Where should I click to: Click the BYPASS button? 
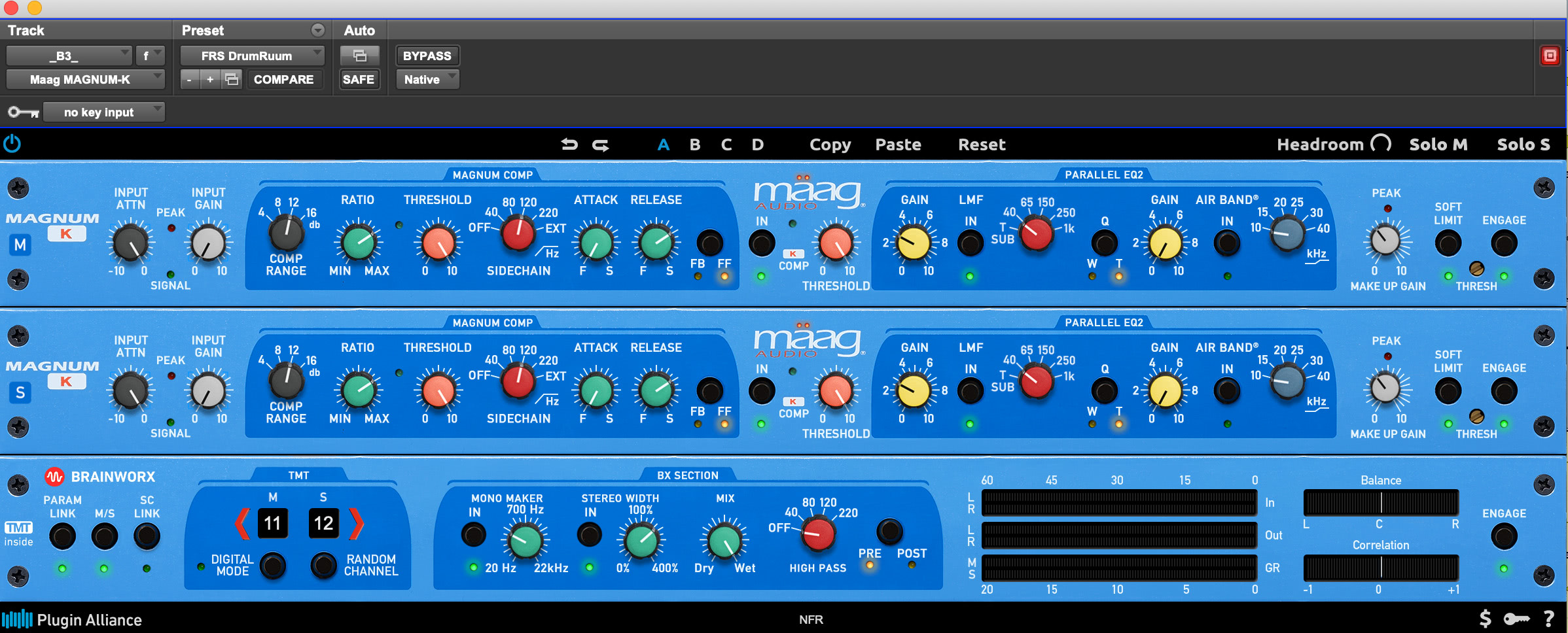(427, 56)
